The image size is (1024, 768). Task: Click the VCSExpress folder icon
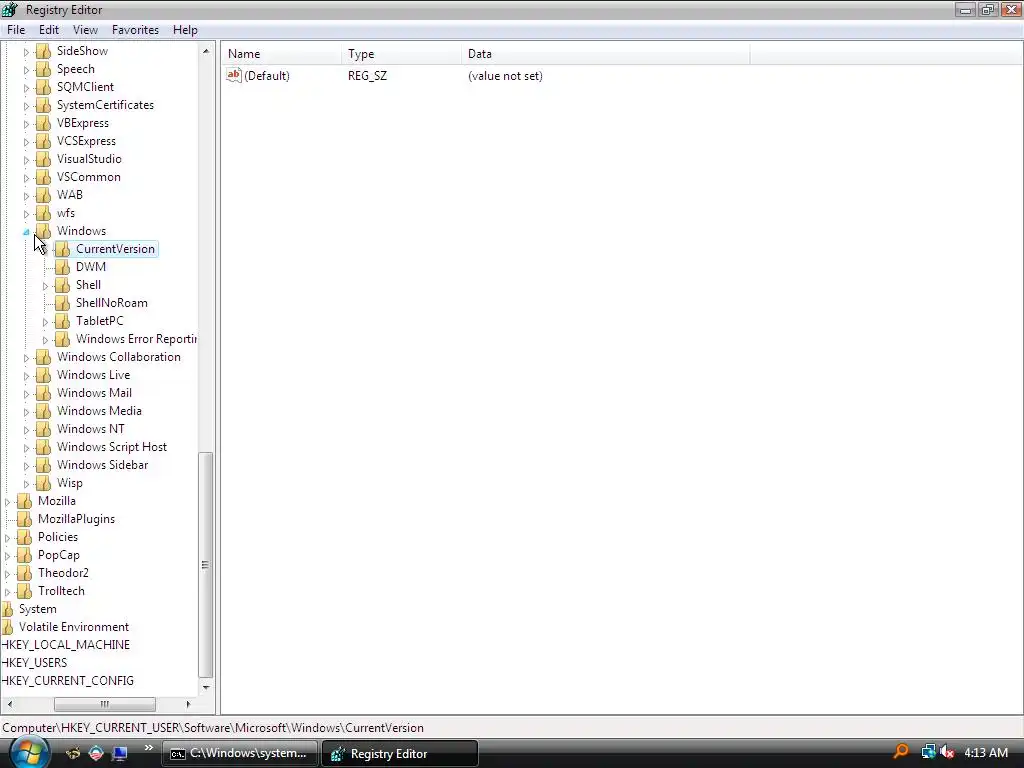pos(43,141)
